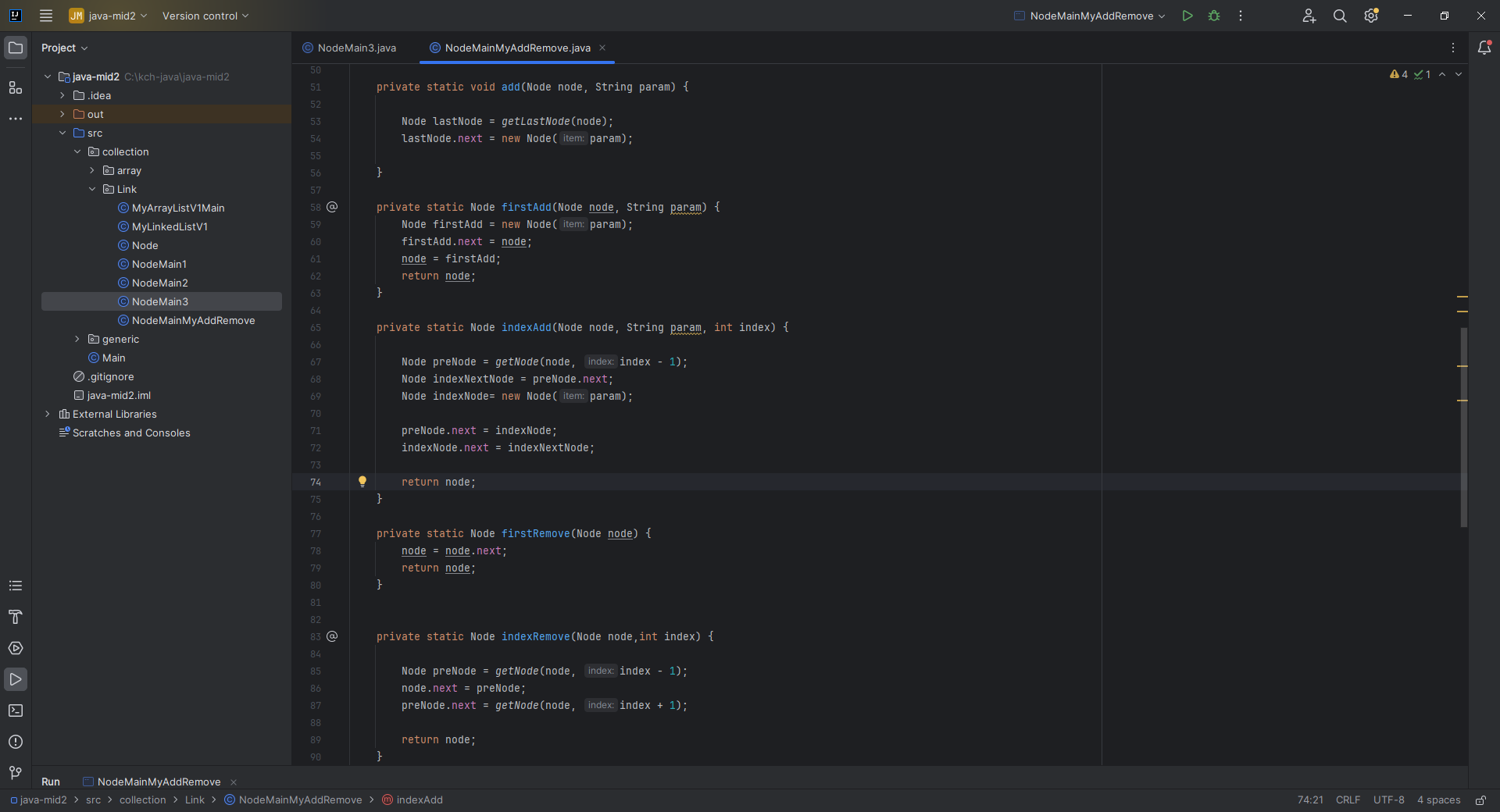
Task: Open the Services tool window icon
Action: pyautogui.click(x=16, y=648)
